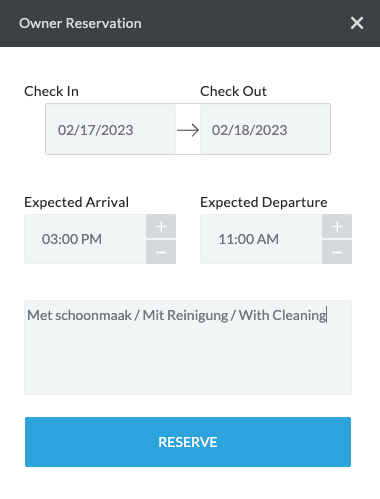The image size is (380, 499).
Task: Select the 03:00 PM arrival time field
Action: (x=85, y=239)
